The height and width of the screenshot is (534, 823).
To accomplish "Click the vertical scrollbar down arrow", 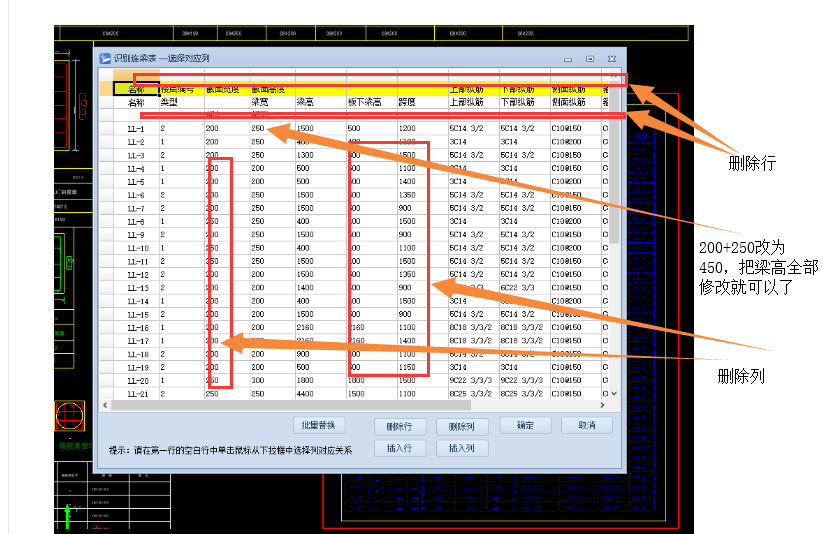I will 614,393.
